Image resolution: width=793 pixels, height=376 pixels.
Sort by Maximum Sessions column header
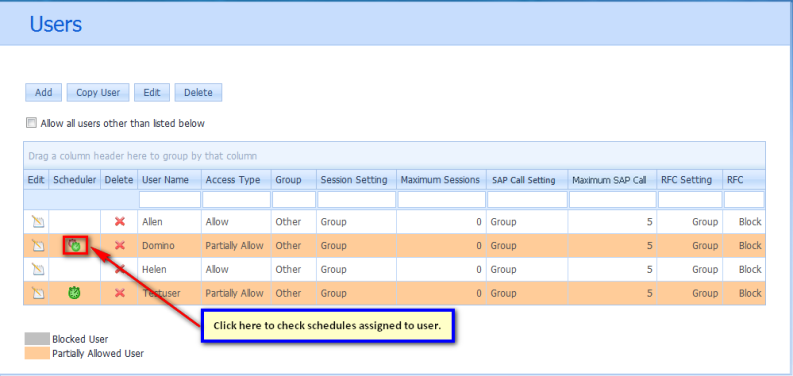click(441, 180)
